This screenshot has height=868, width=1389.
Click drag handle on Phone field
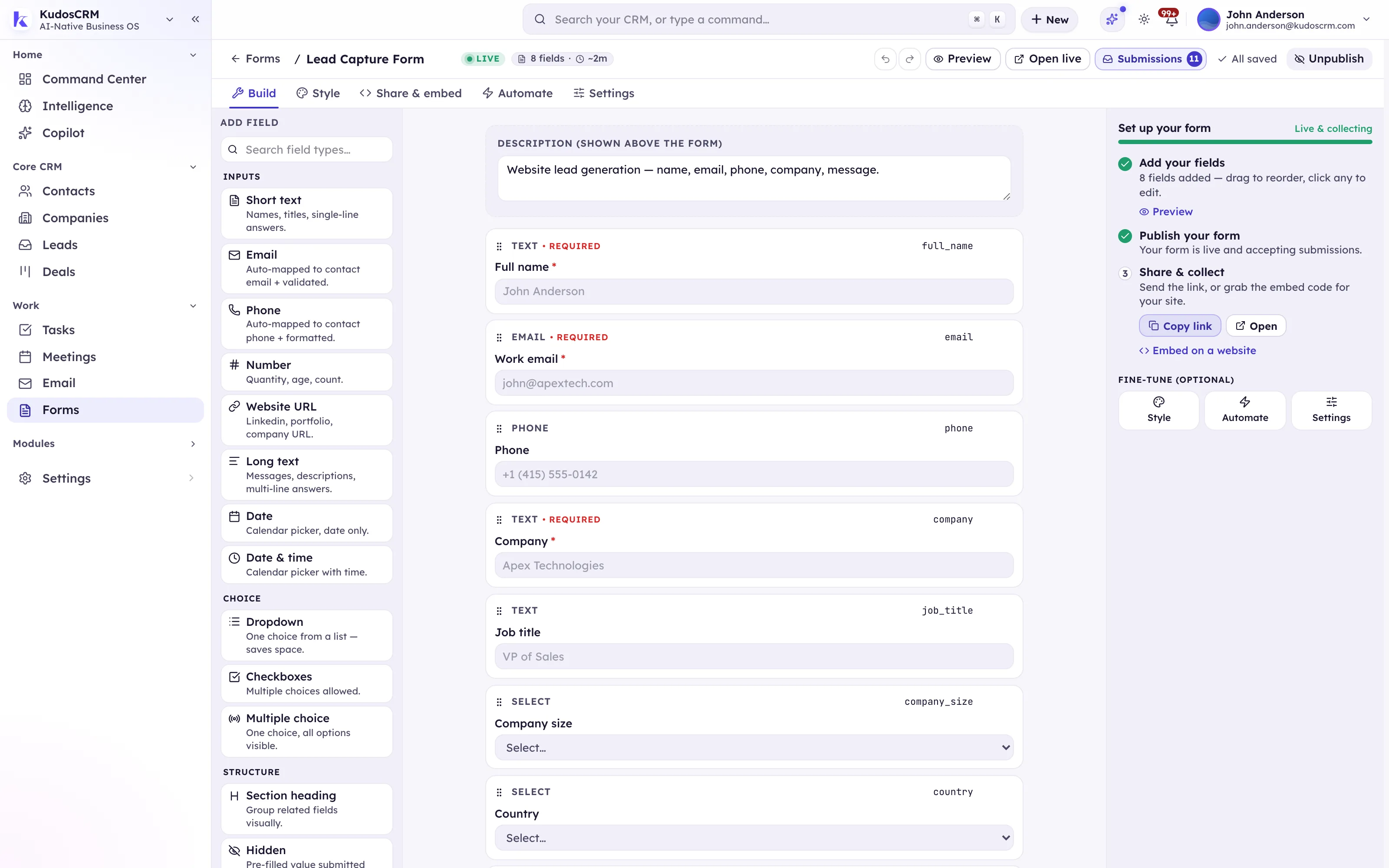click(499, 429)
